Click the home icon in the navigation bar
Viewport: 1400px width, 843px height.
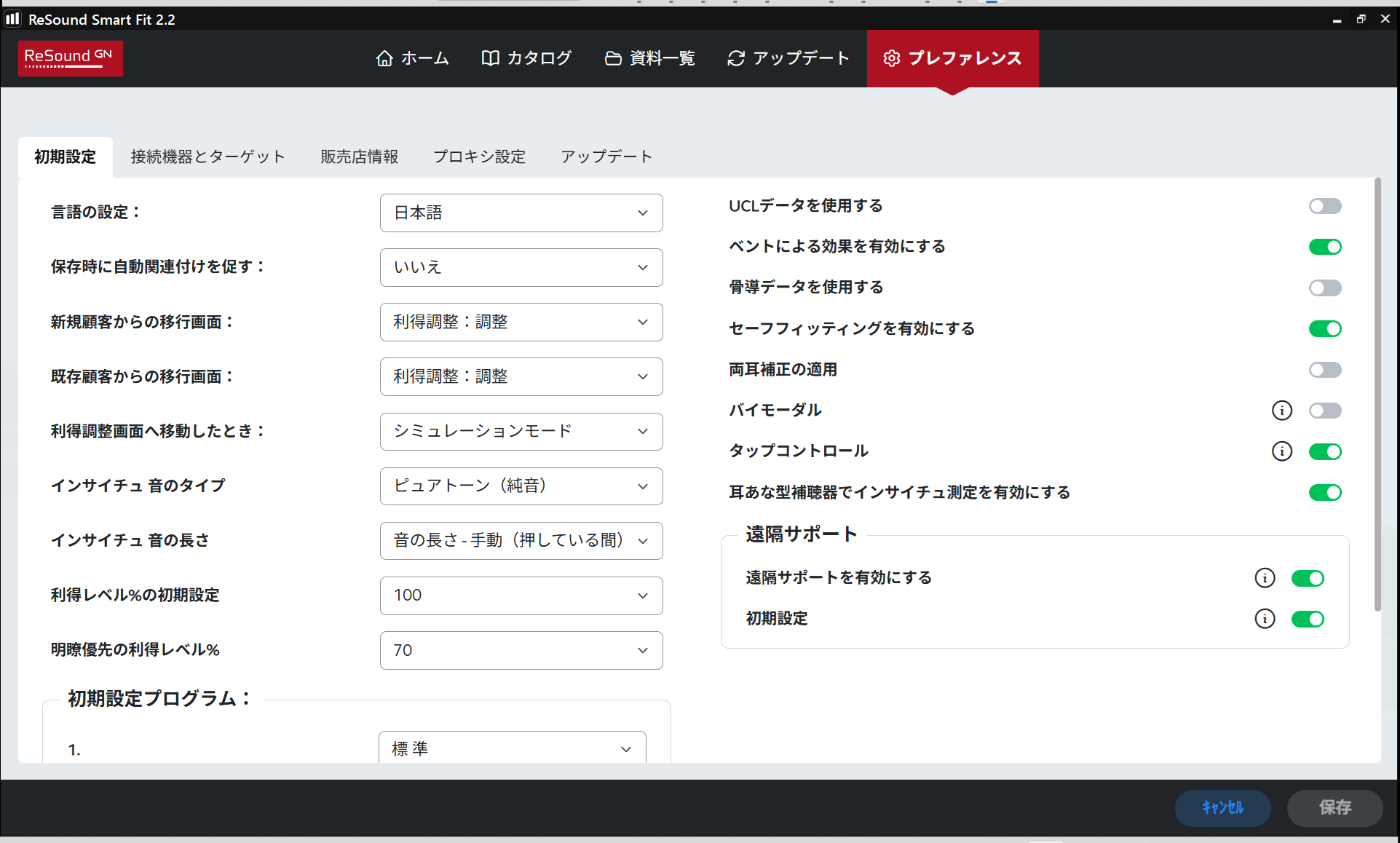tap(384, 58)
